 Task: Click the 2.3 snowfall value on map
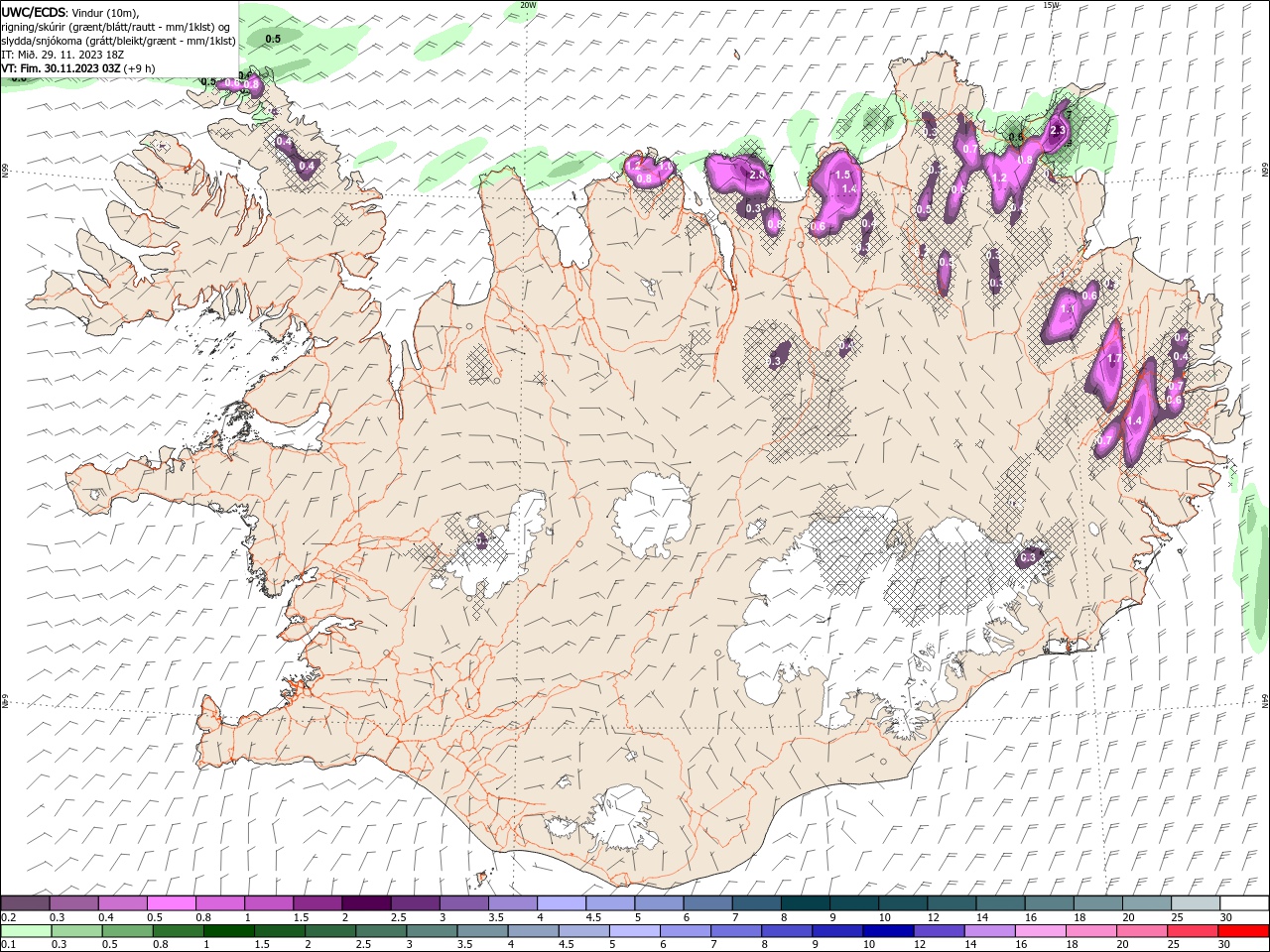tap(1057, 130)
